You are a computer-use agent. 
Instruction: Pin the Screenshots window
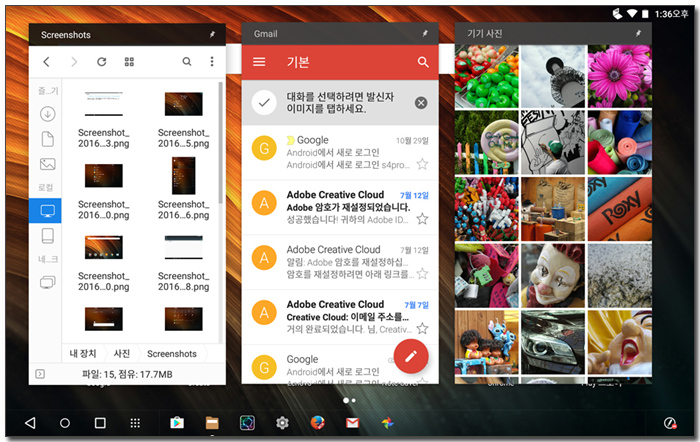click(212, 34)
